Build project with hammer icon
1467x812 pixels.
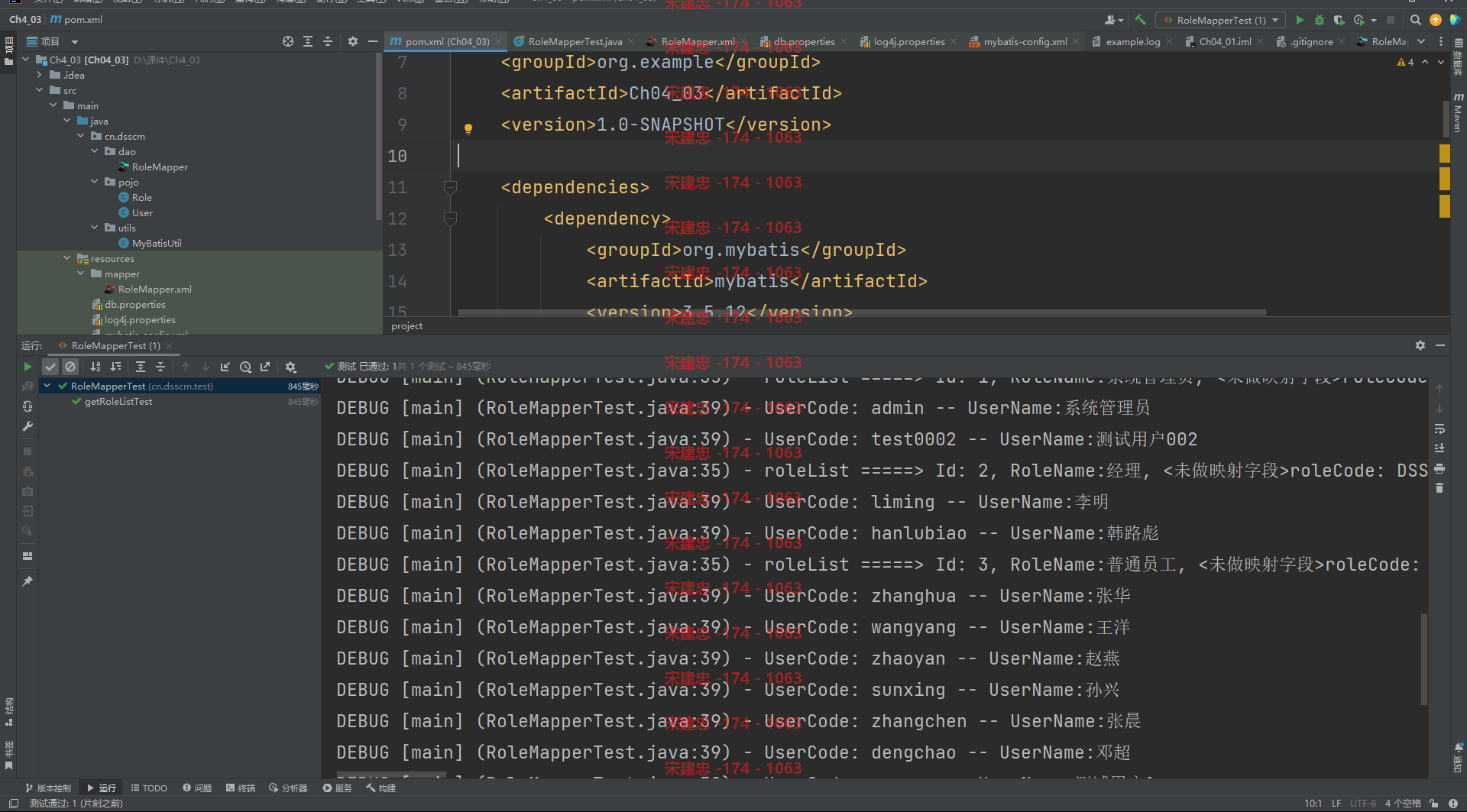pos(1140,20)
